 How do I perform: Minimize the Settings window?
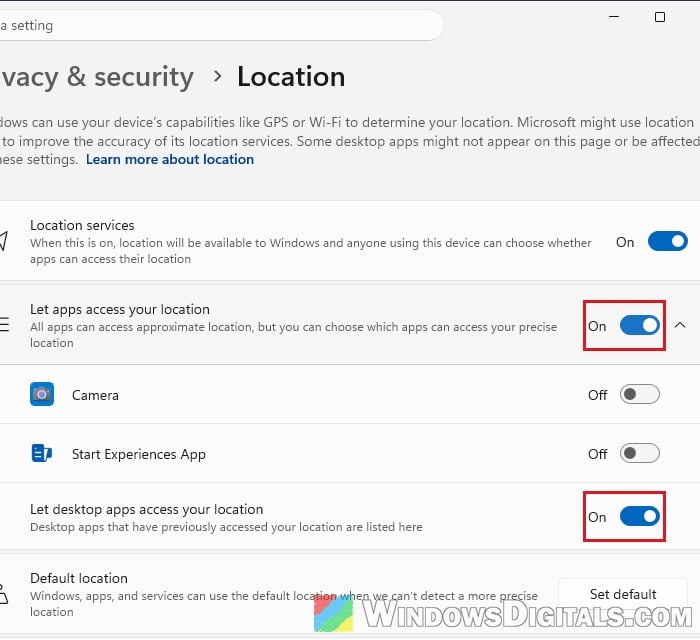click(x=614, y=17)
